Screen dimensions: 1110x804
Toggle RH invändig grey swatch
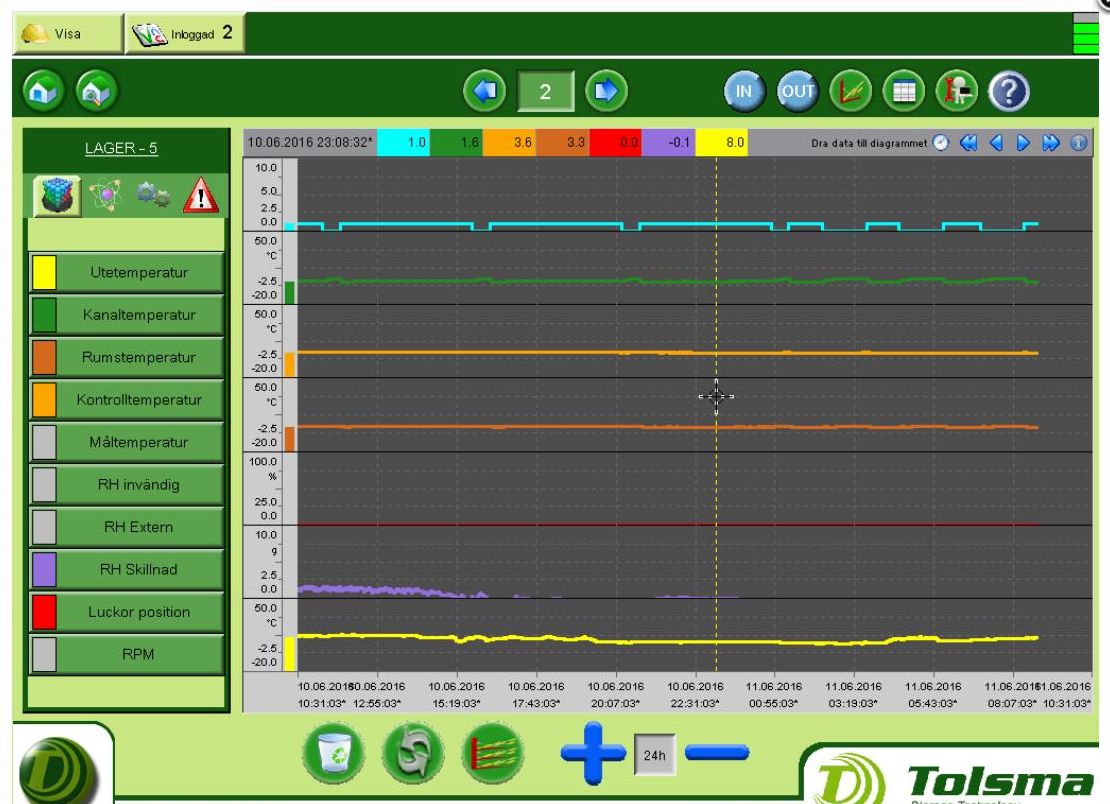[44, 485]
